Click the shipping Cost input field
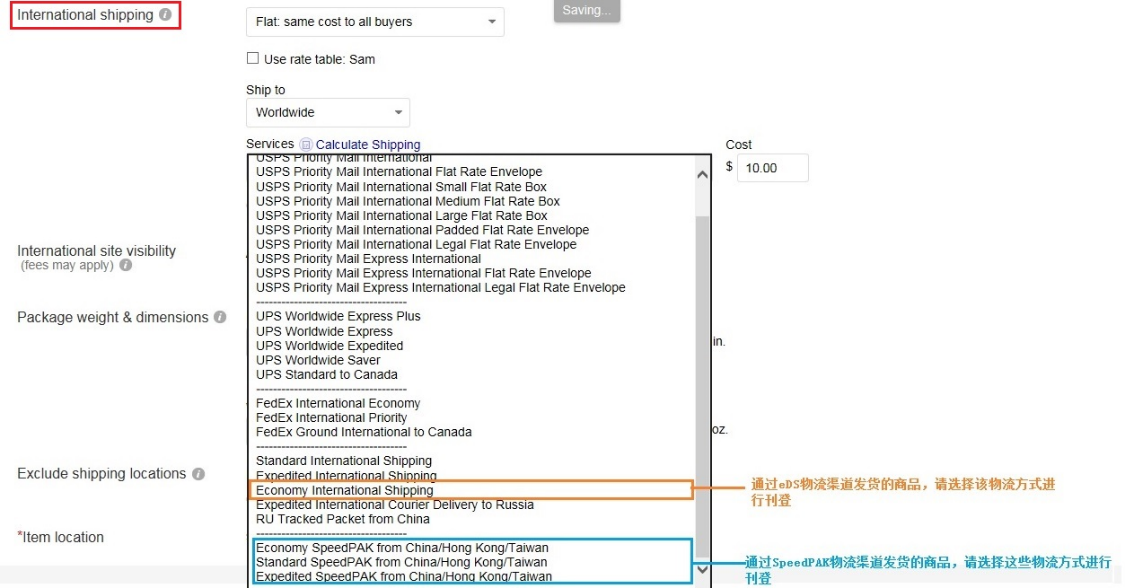The image size is (1125, 588). [772, 168]
